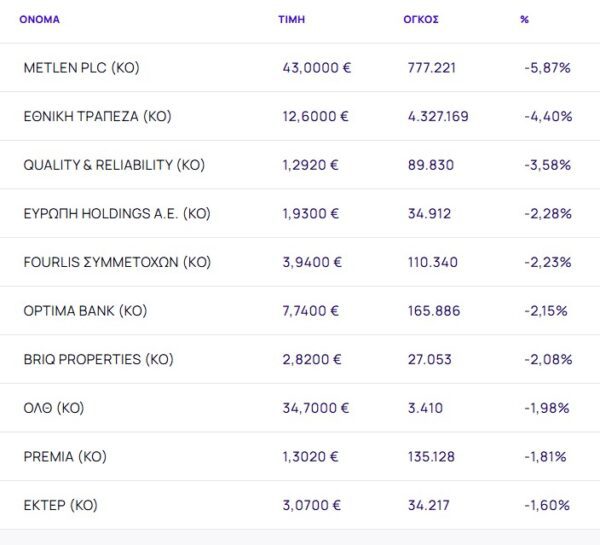600x545 pixels.
Task: Select BRIQ PROPERTIES (KO) entry
Action: (97, 359)
